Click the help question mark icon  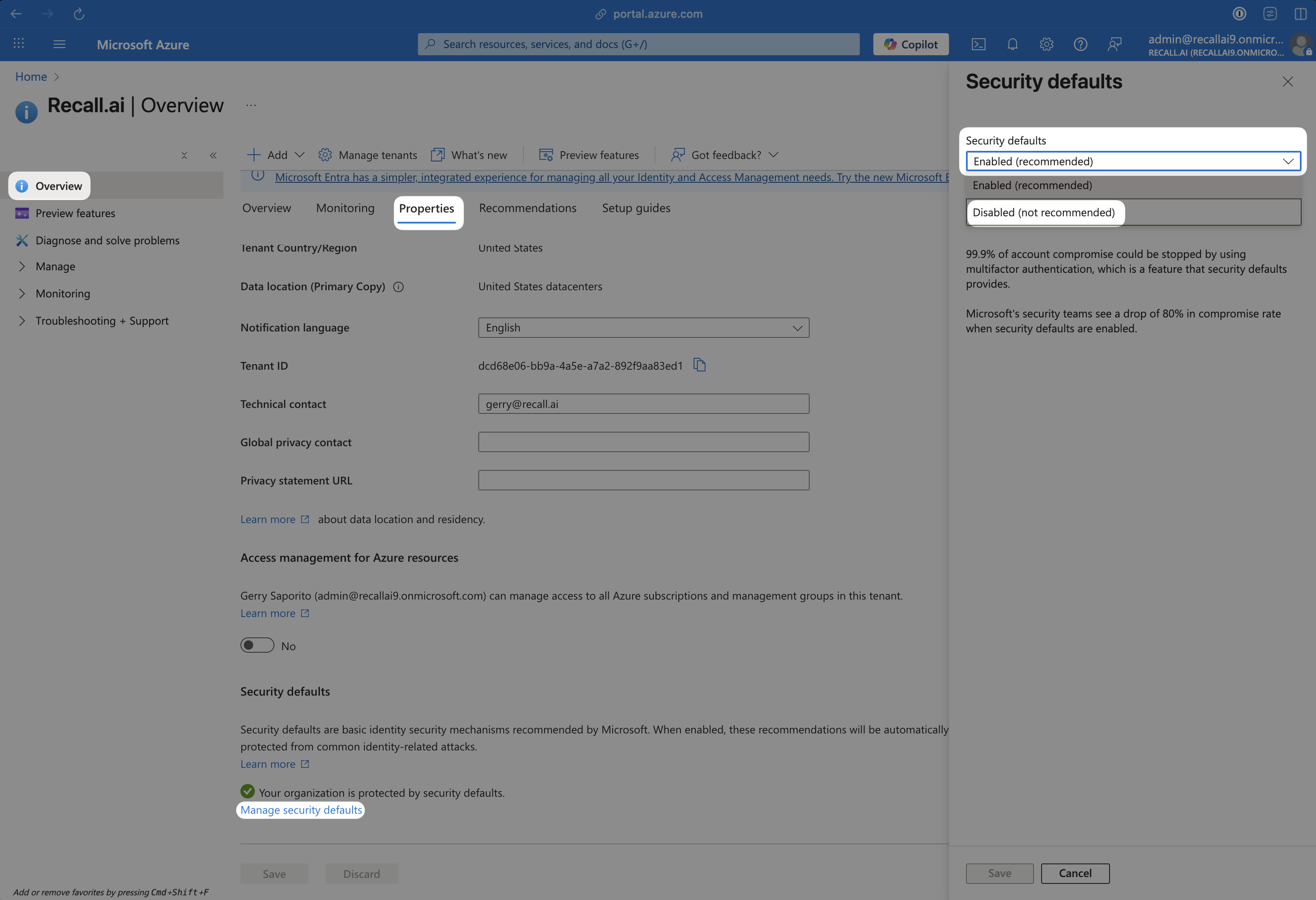tap(1080, 44)
